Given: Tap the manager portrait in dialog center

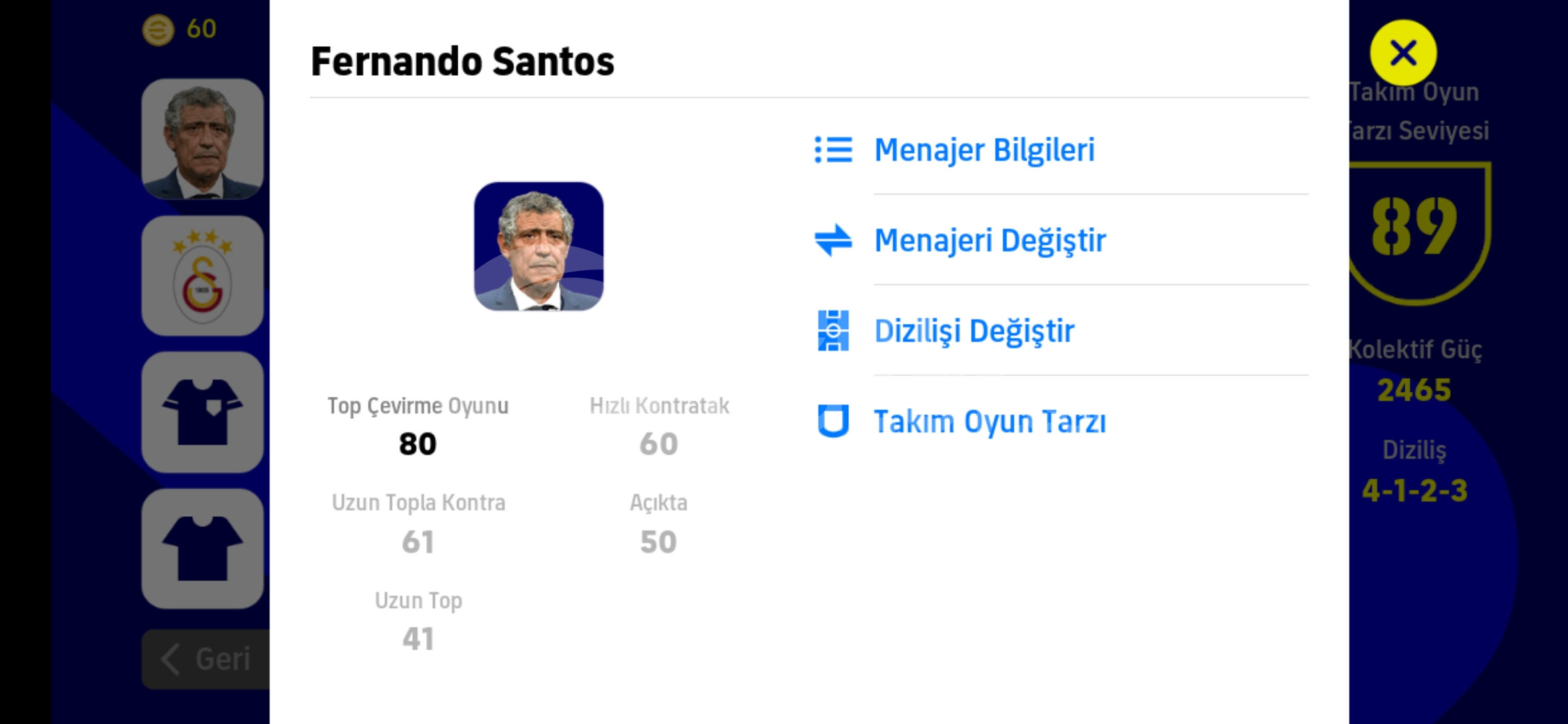Looking at the screenshot, I should (539, 246).
